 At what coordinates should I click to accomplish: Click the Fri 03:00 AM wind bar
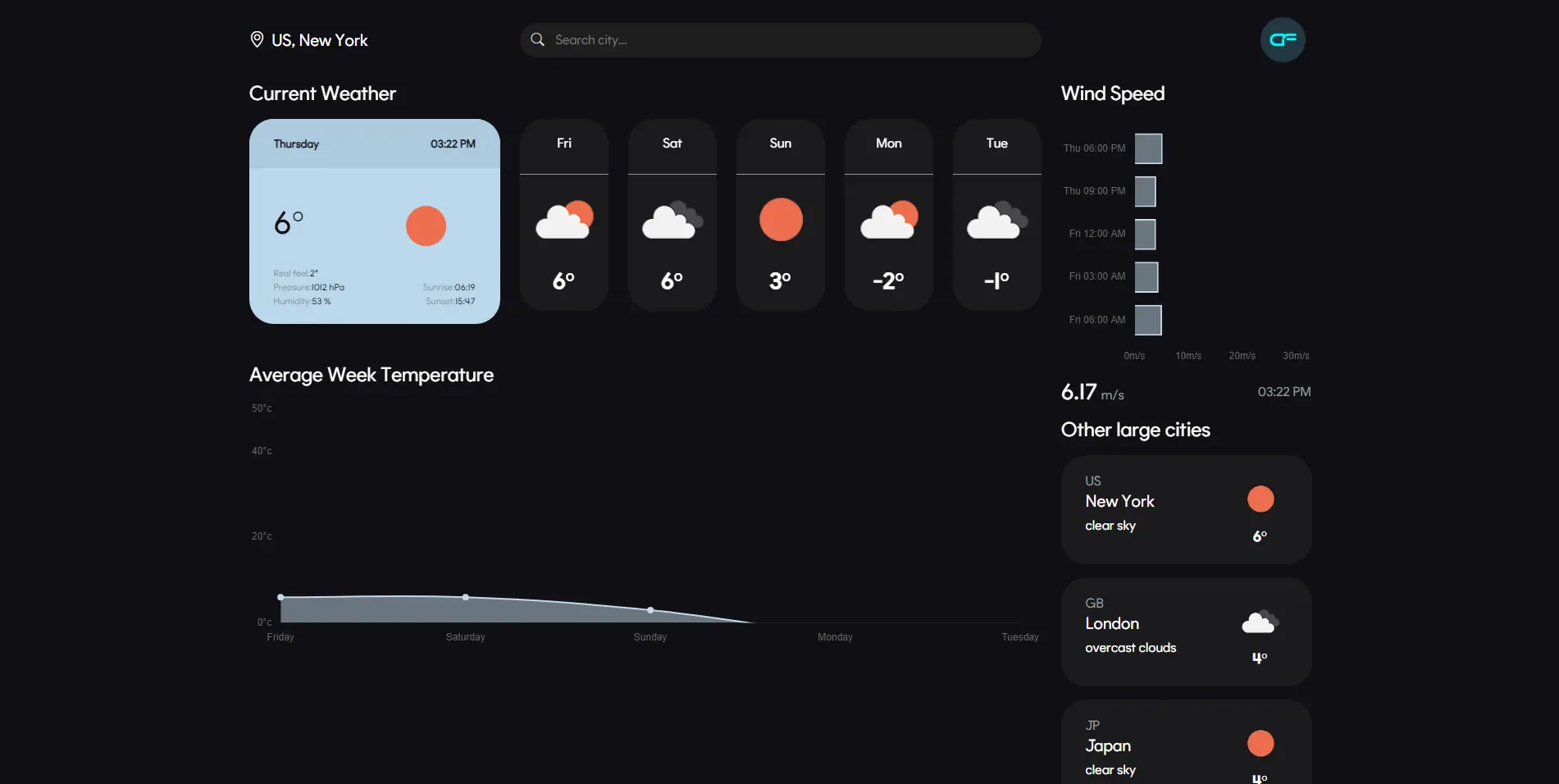click(1146, 276)
